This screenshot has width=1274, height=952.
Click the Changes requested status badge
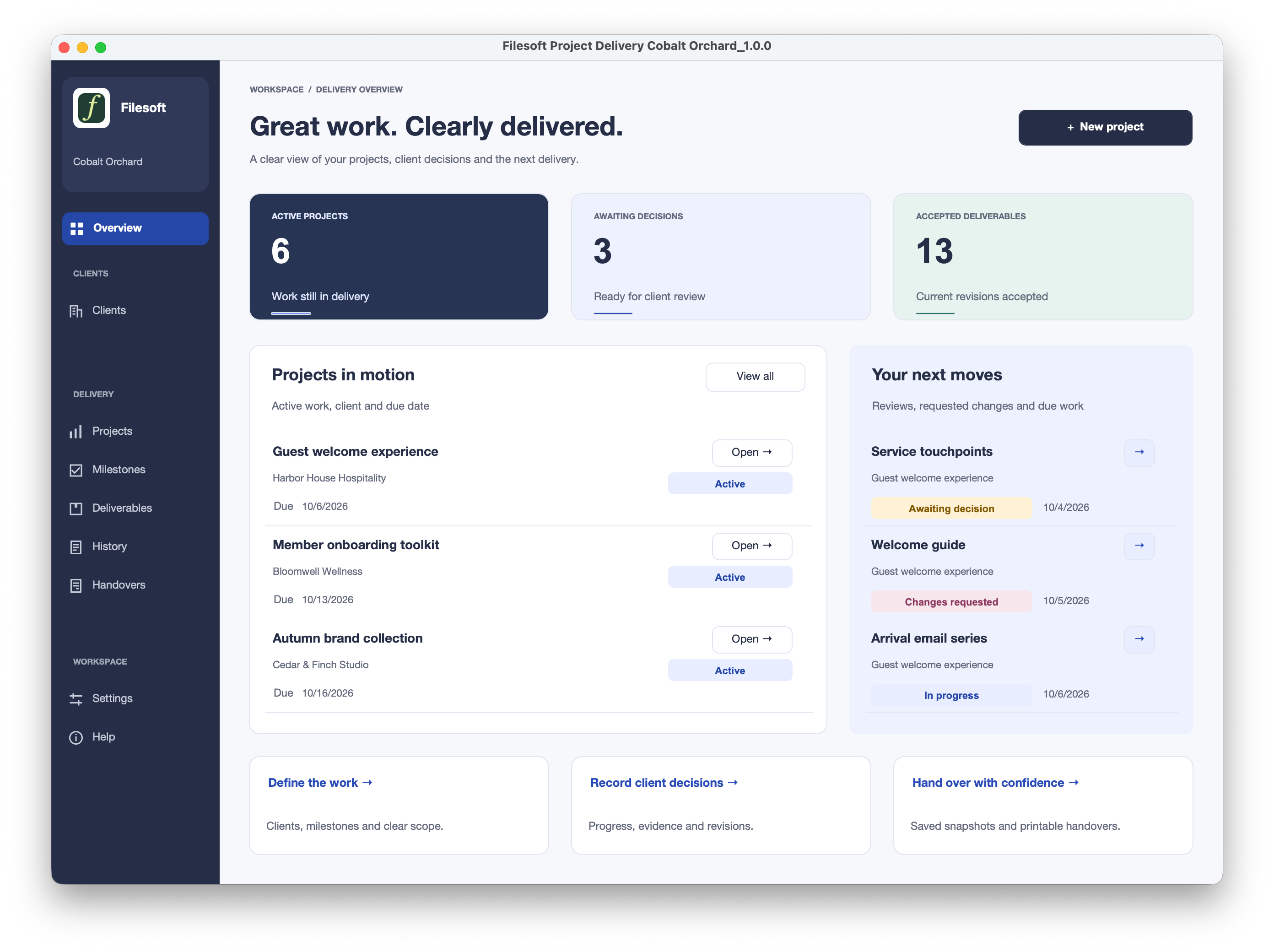[951, 602]
